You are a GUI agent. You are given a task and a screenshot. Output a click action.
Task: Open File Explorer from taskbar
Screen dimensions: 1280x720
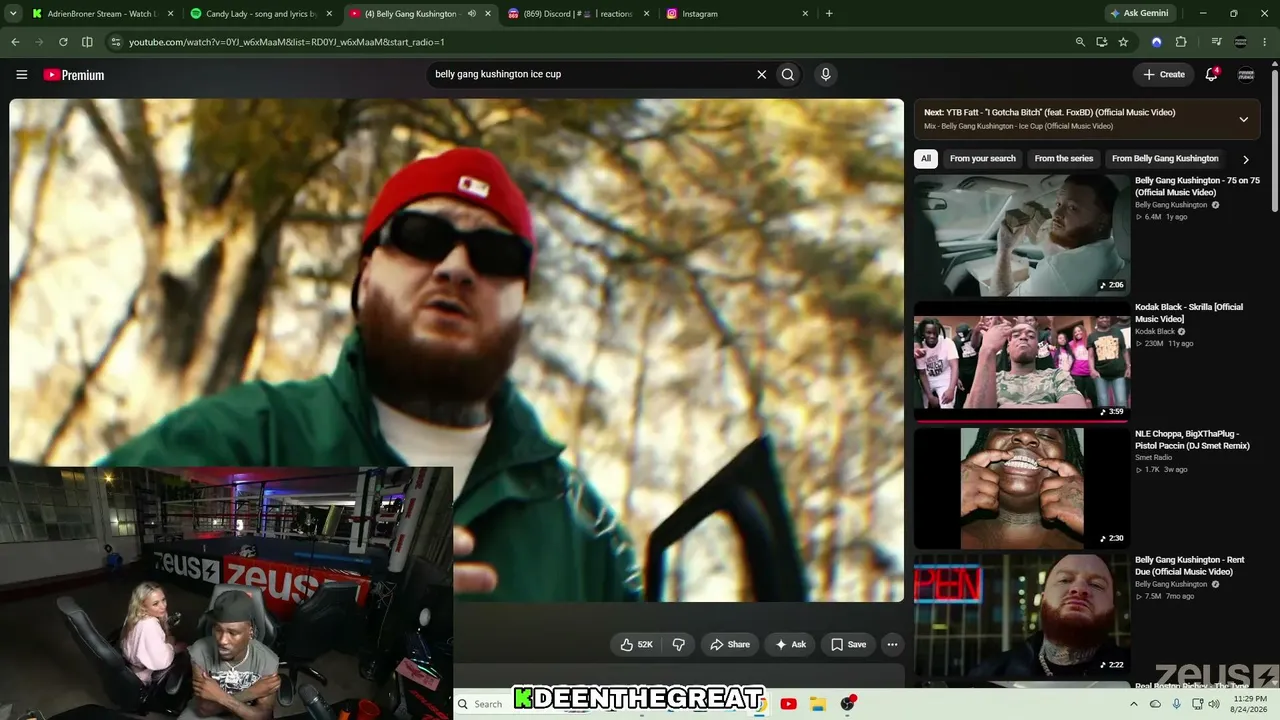pos(817,704)
